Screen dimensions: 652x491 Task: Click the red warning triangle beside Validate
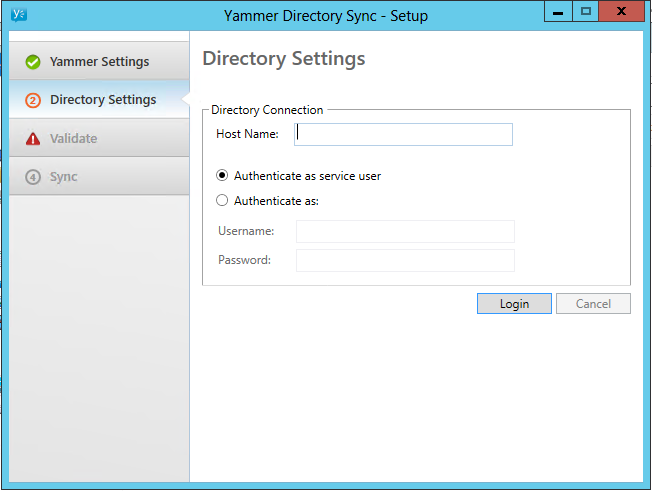pyautogui.click(x=33, y=138)
